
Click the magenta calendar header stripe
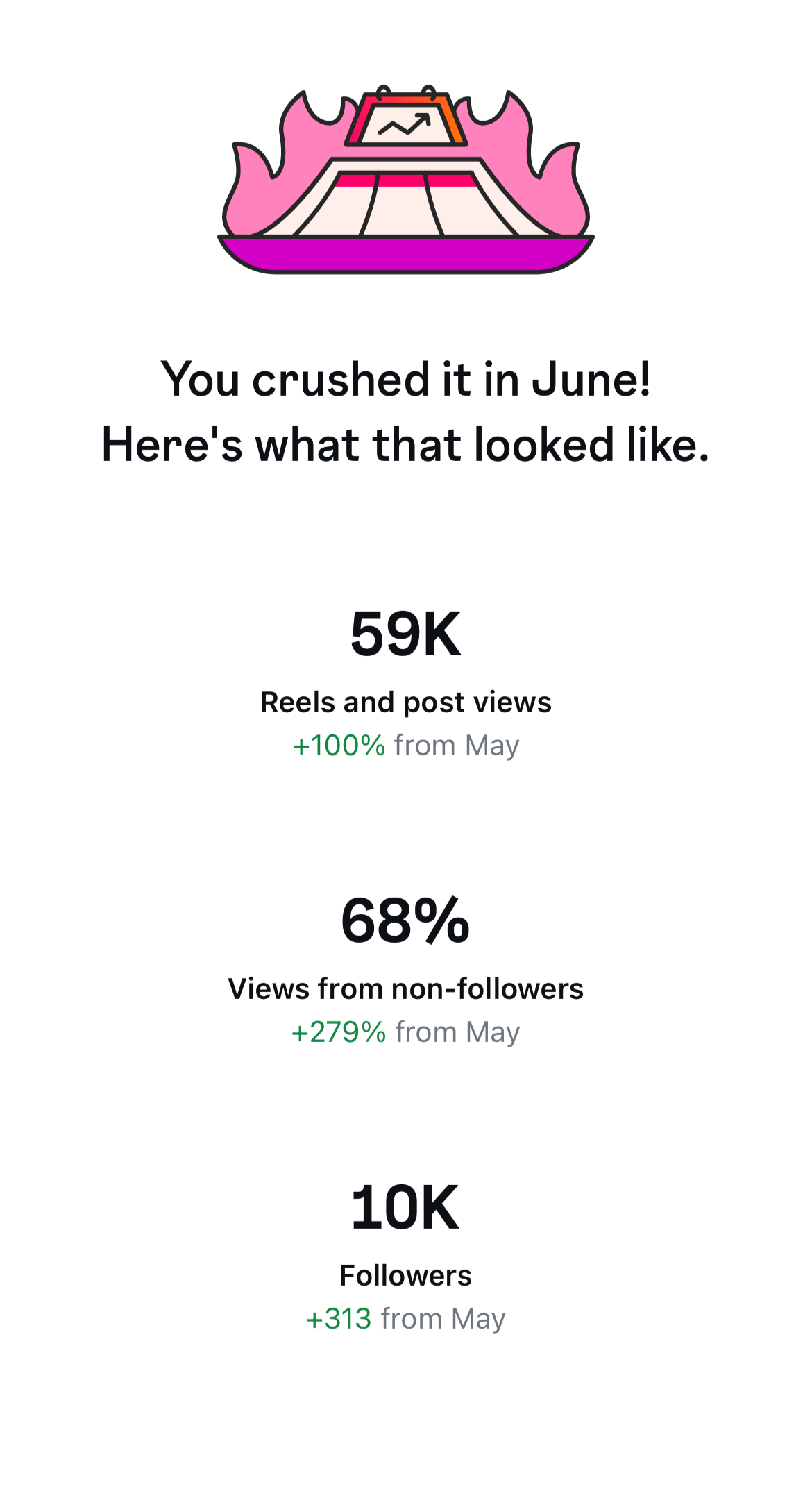click(x=406, y=180)
